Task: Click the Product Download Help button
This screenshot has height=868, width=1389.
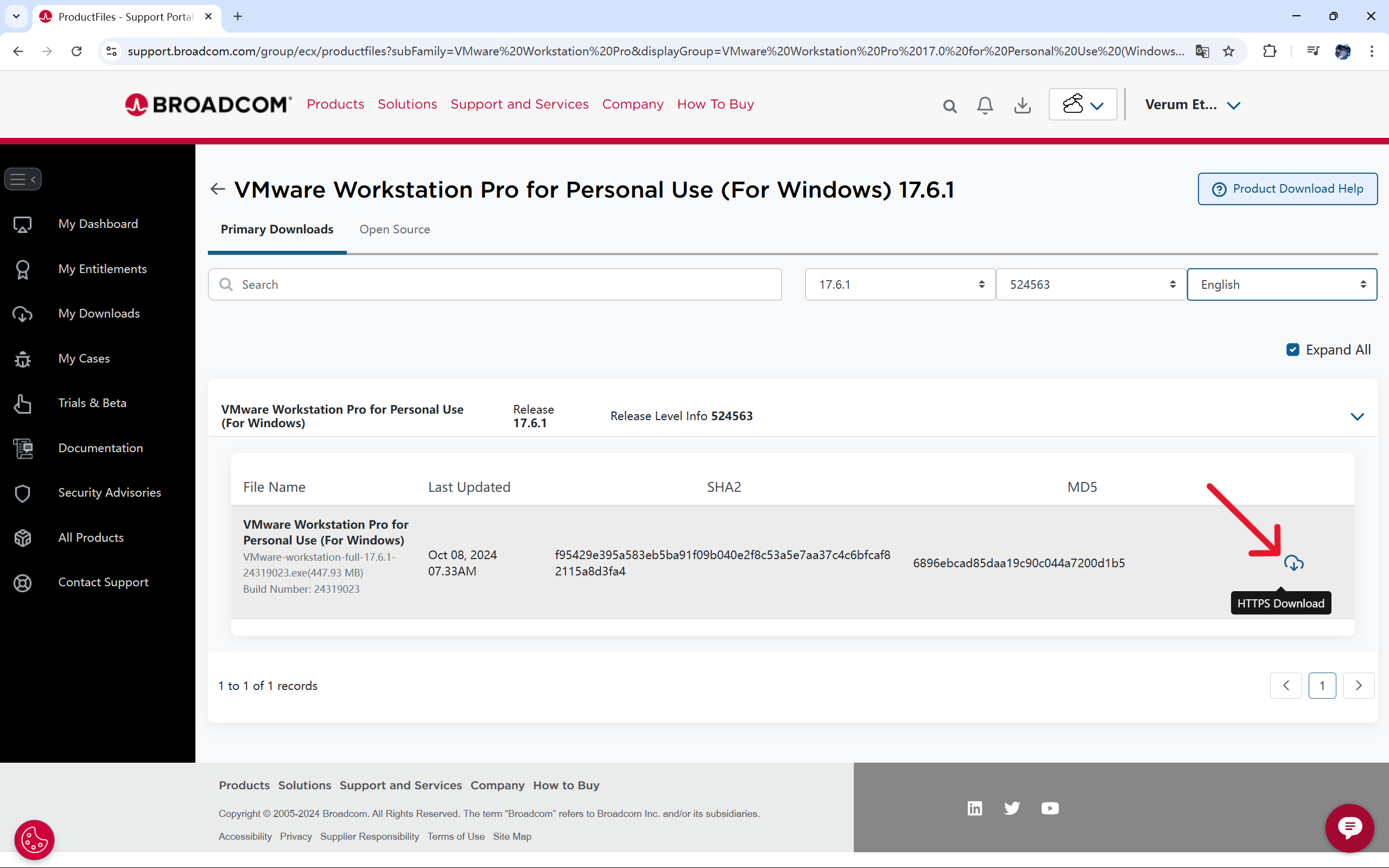Action: coord(1287,189)
